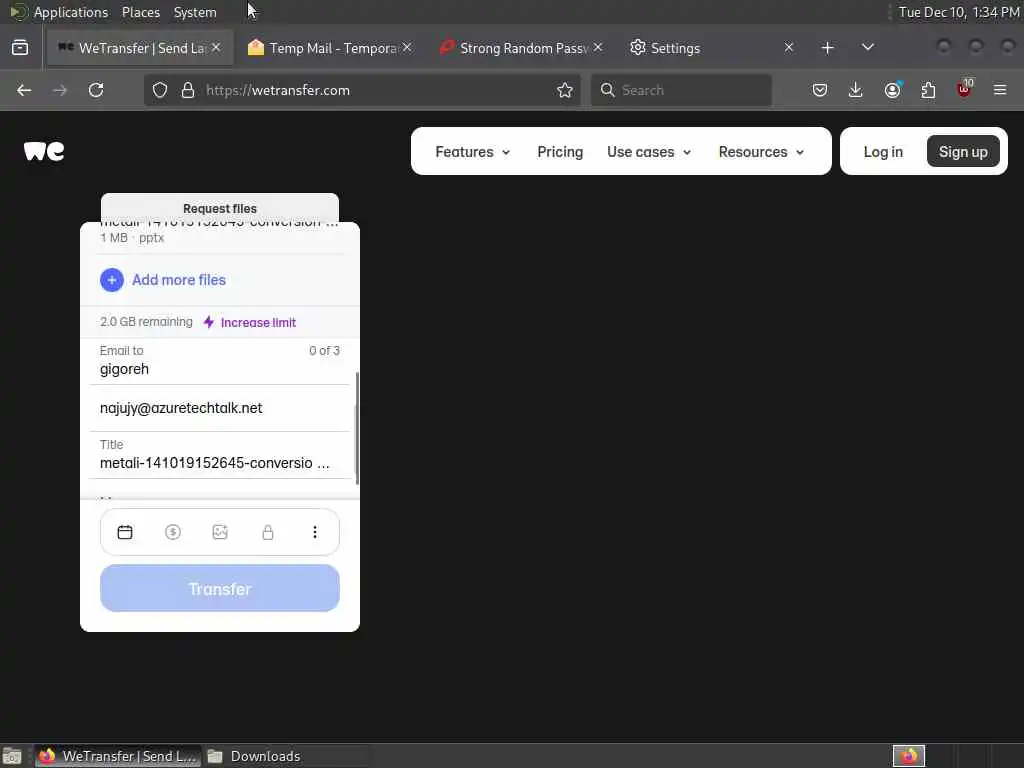Click the transfer form scrollbar
1024x768 pixels.
coord(357,428)
